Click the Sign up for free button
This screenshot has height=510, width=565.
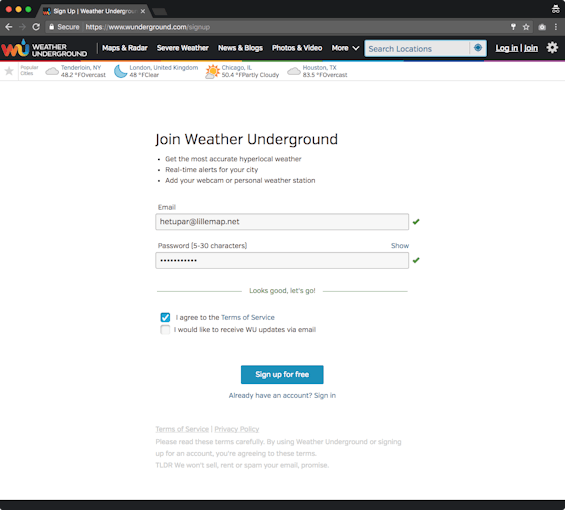click(282, 374)
